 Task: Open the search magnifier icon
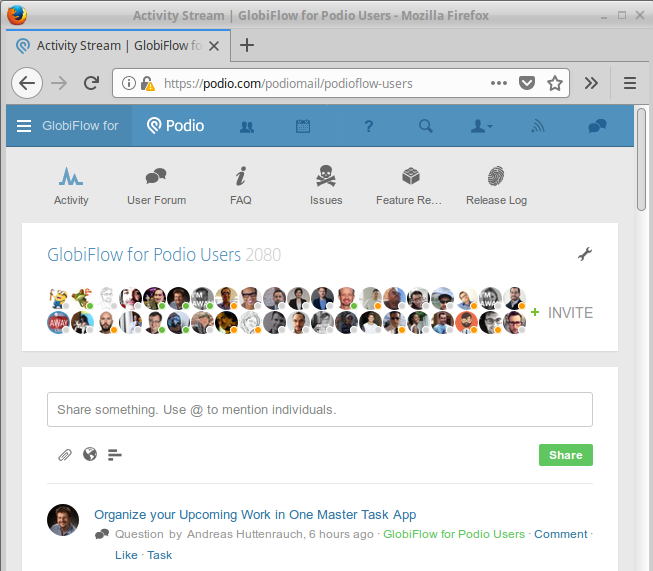point(425,126)
